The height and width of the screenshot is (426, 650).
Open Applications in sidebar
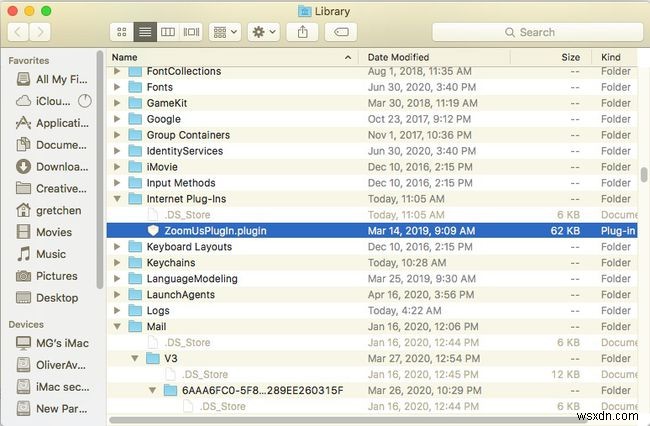click(x=52, y=123)
